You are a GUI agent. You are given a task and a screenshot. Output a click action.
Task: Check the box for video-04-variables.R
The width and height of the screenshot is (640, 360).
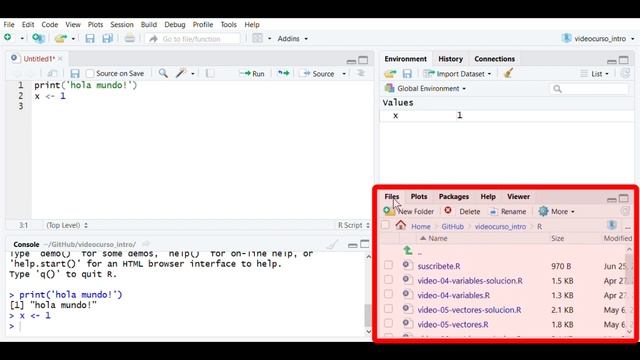pos(388,295)
